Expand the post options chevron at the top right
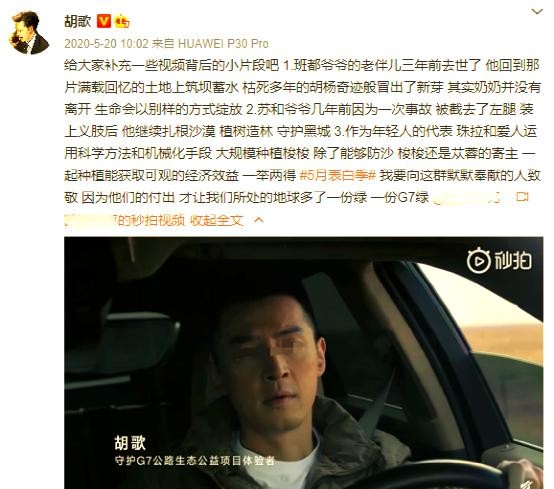The image size is (554, 489). (537, 12)
